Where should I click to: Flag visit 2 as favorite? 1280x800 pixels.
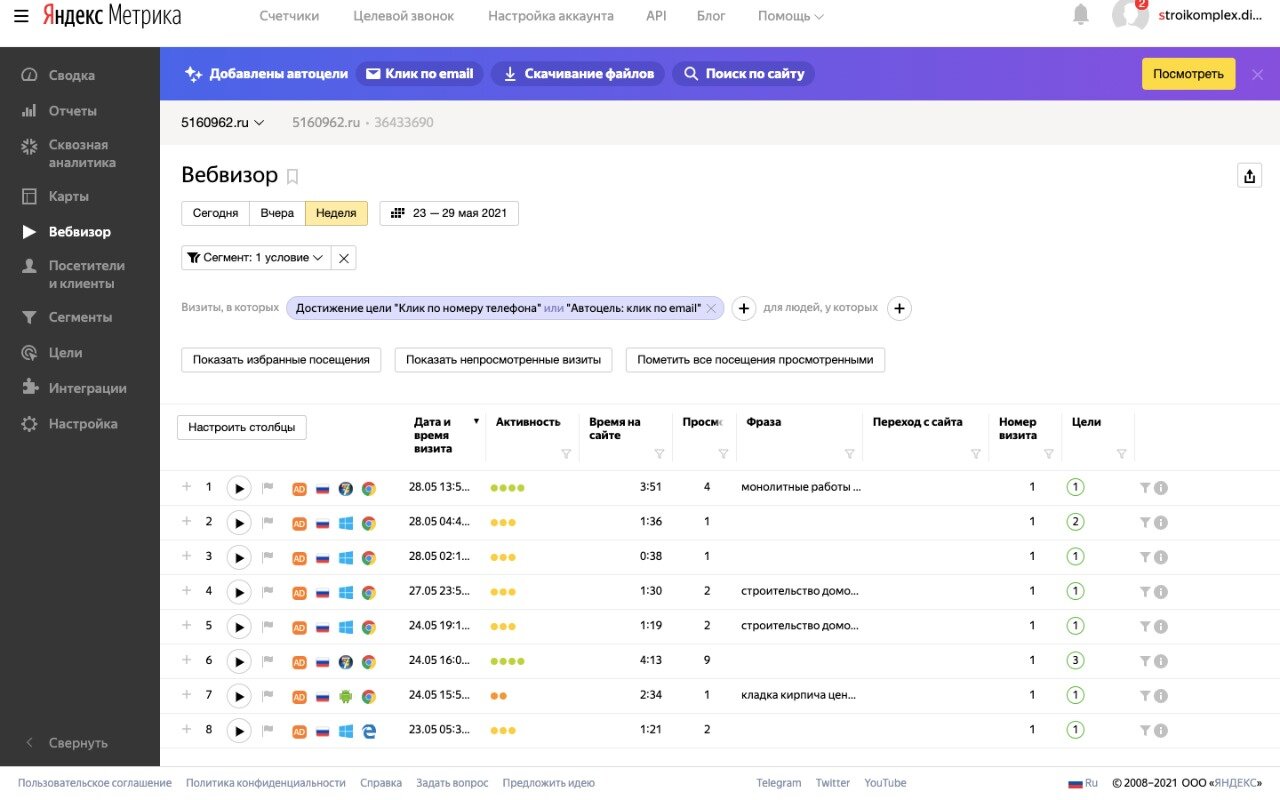(267, 522)
